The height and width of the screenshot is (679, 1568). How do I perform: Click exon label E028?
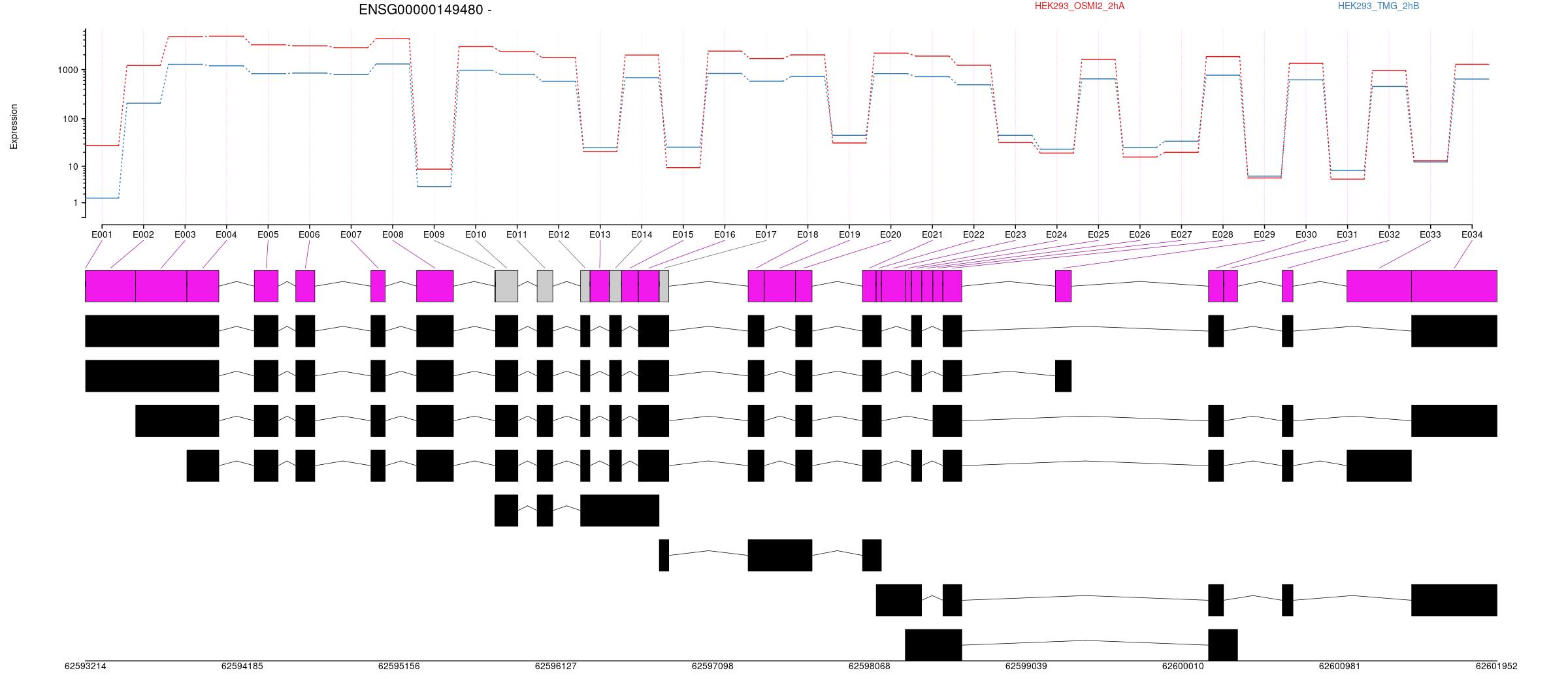[1222, 234]
